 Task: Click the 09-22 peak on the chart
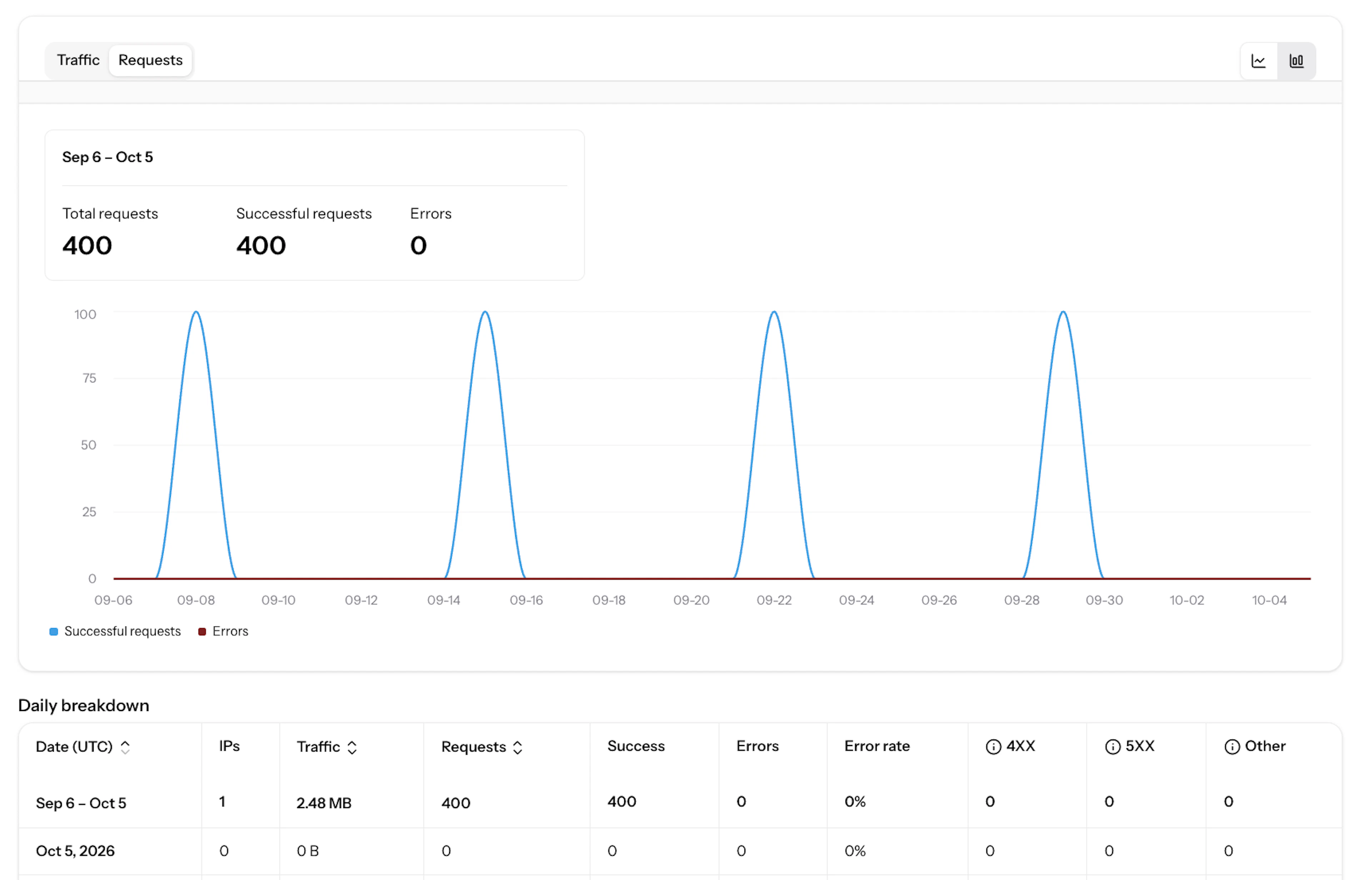[774, 312]
